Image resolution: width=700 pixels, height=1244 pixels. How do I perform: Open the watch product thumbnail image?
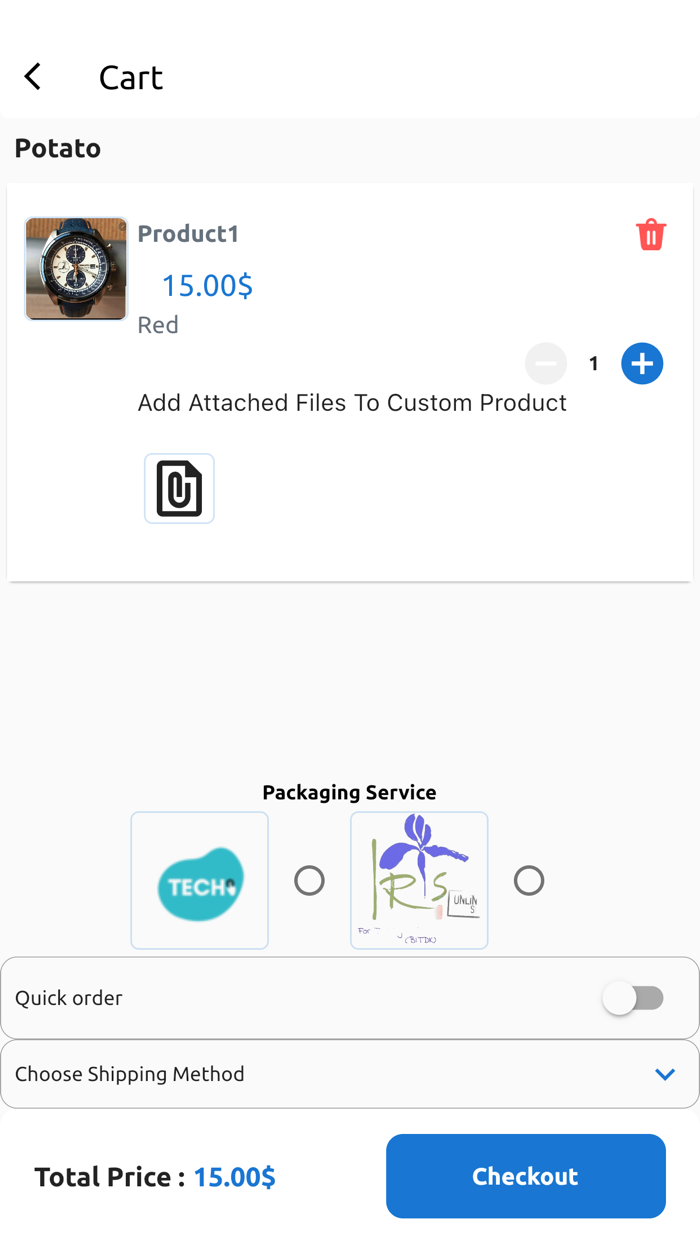click(75, 268)
